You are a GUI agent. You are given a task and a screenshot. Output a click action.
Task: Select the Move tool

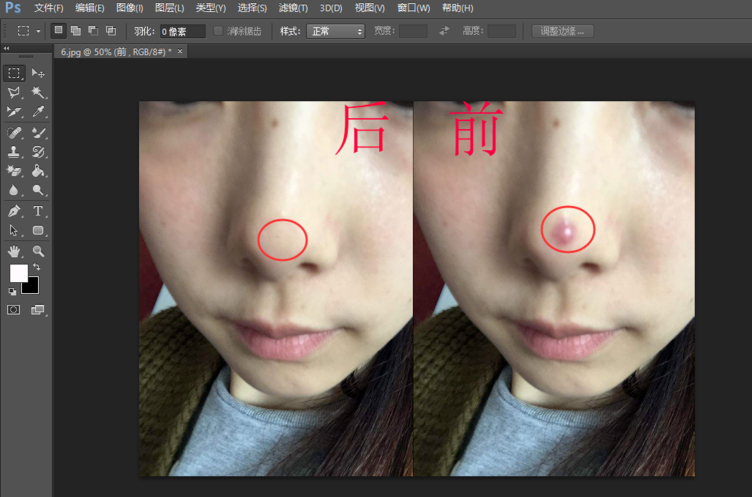tap(38, 73)
